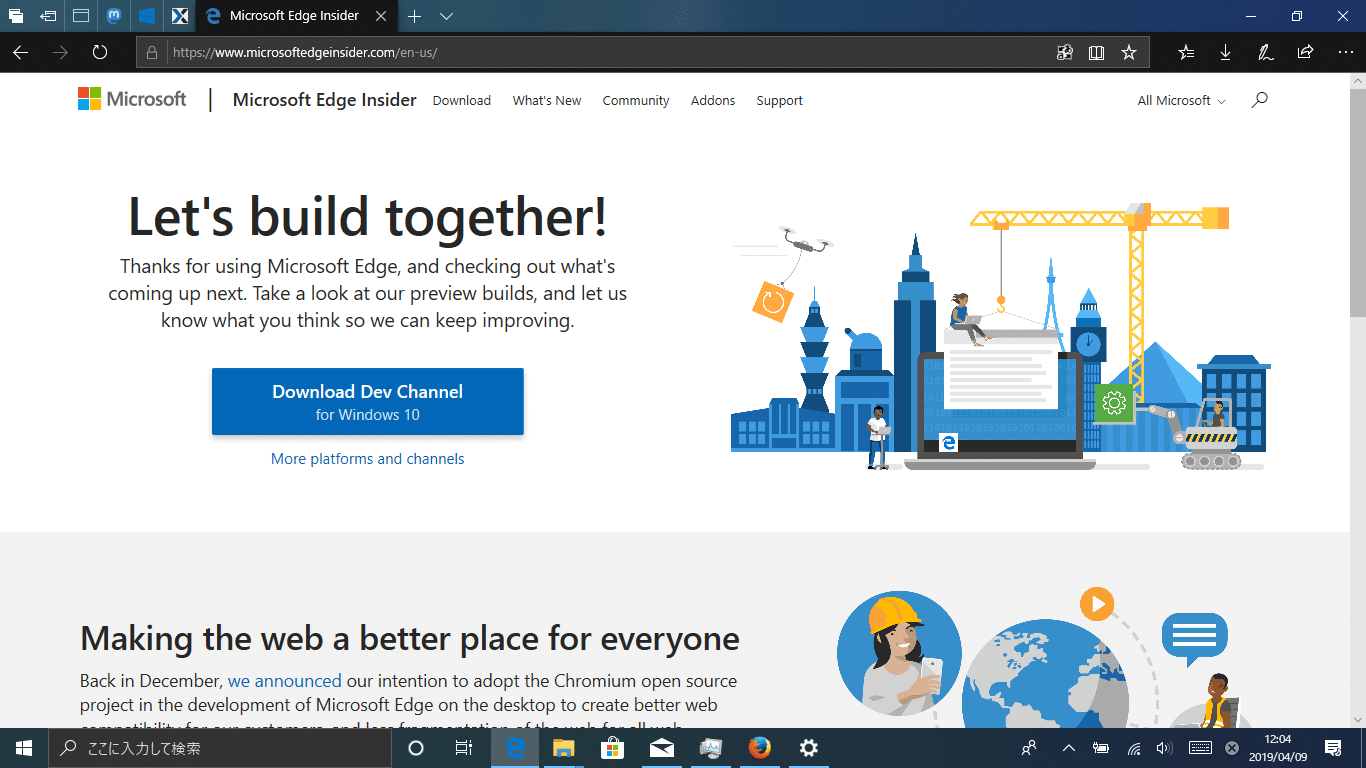Open Settings gear on taskbar
The height and width of the screenshot is (768, 1366).
[809, 748]
